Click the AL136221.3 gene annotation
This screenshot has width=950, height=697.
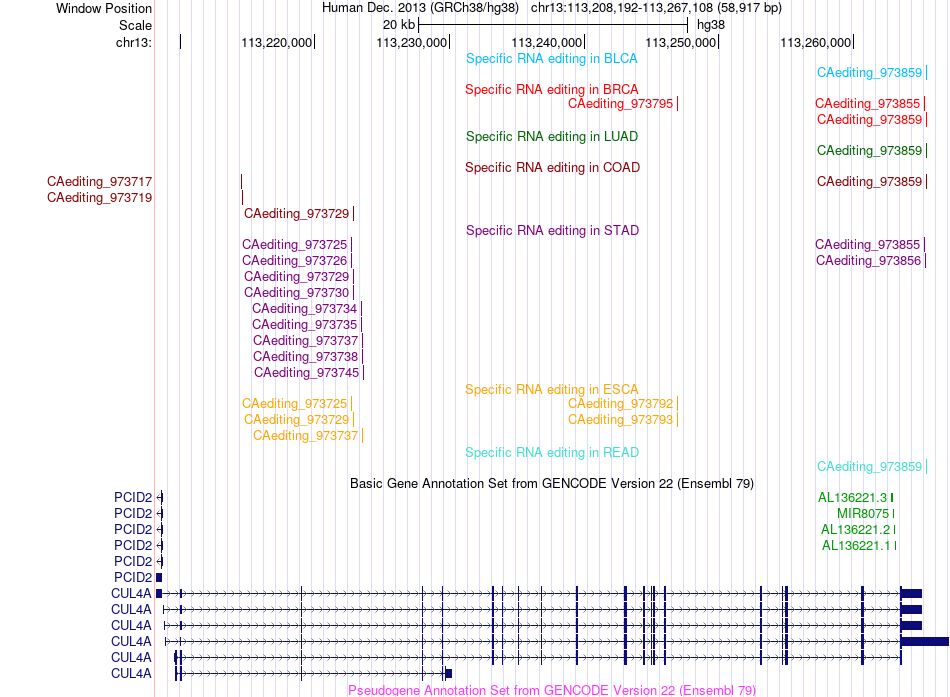[x=852, y=498]
